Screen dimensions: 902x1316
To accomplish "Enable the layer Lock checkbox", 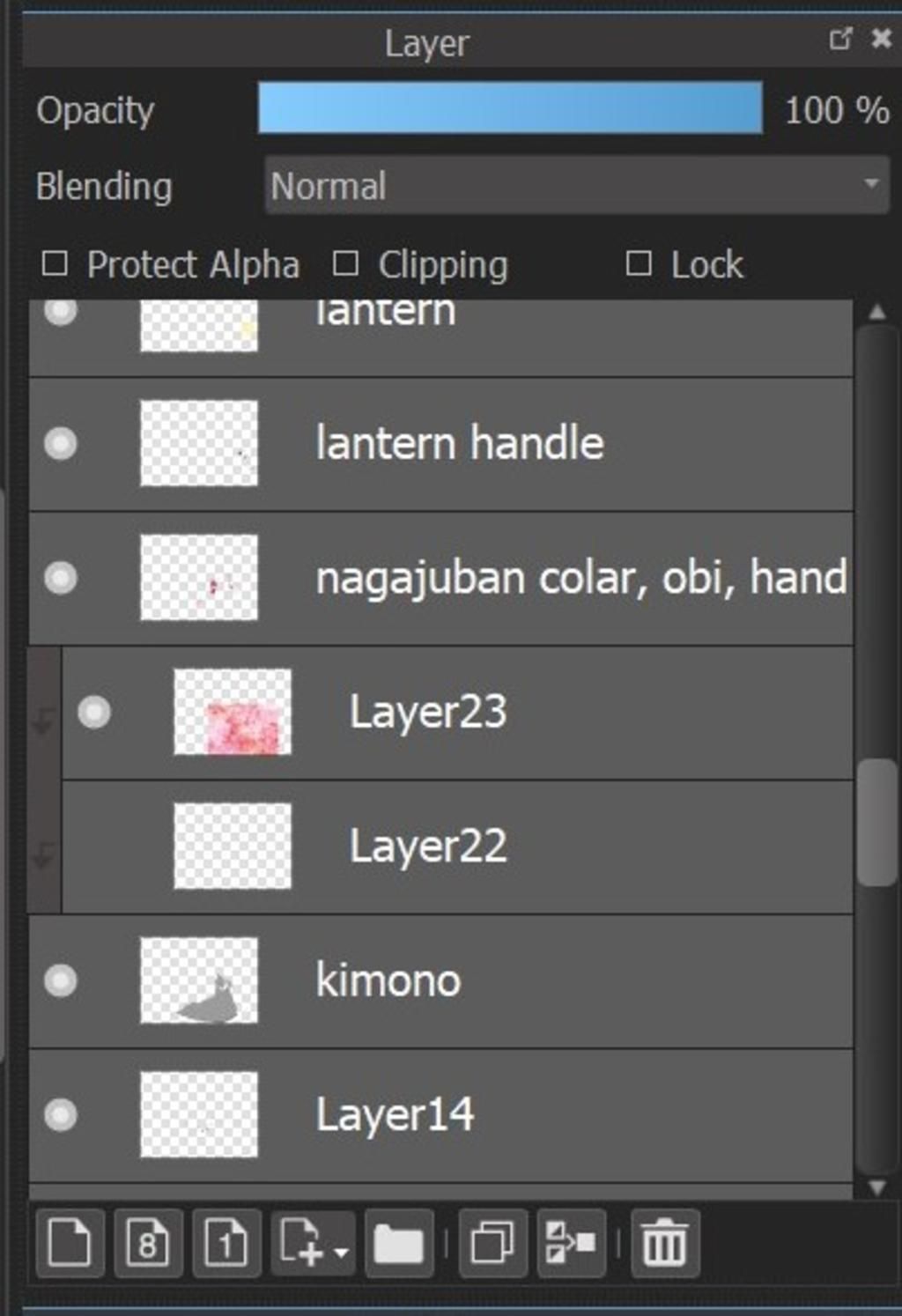I will [639, 263].
